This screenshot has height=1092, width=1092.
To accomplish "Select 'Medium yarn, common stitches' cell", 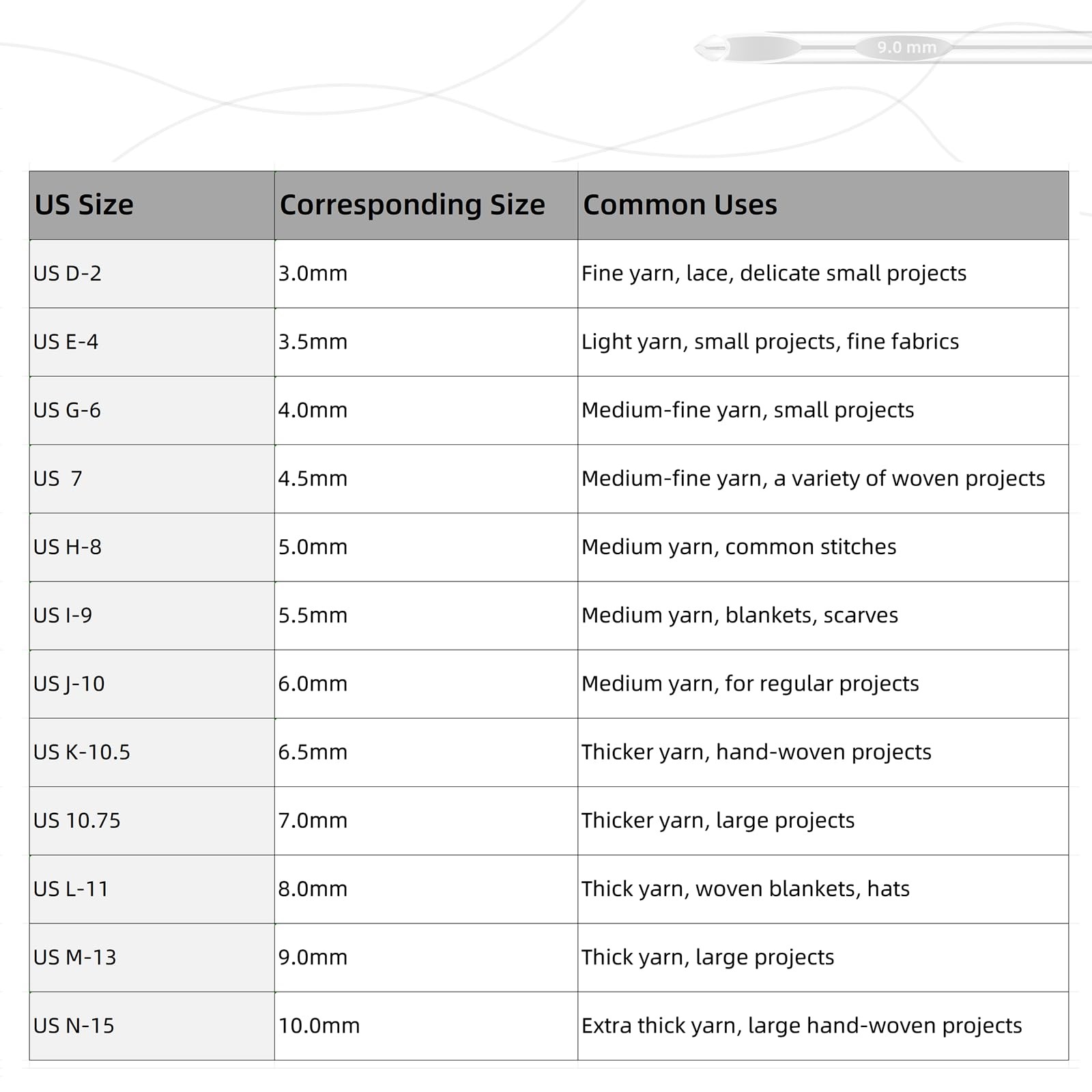I will (x=823, y=547).
